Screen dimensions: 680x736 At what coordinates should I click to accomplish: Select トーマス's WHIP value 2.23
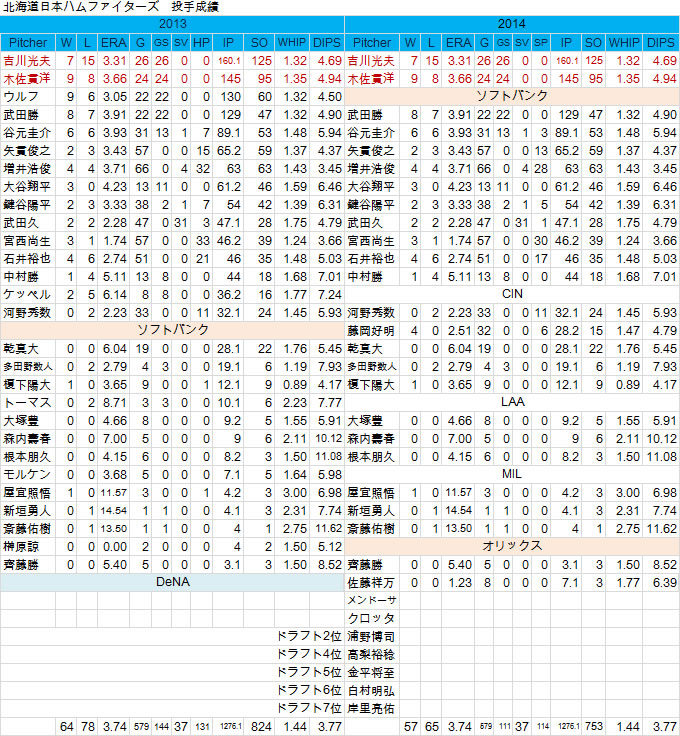coord(295,403)
